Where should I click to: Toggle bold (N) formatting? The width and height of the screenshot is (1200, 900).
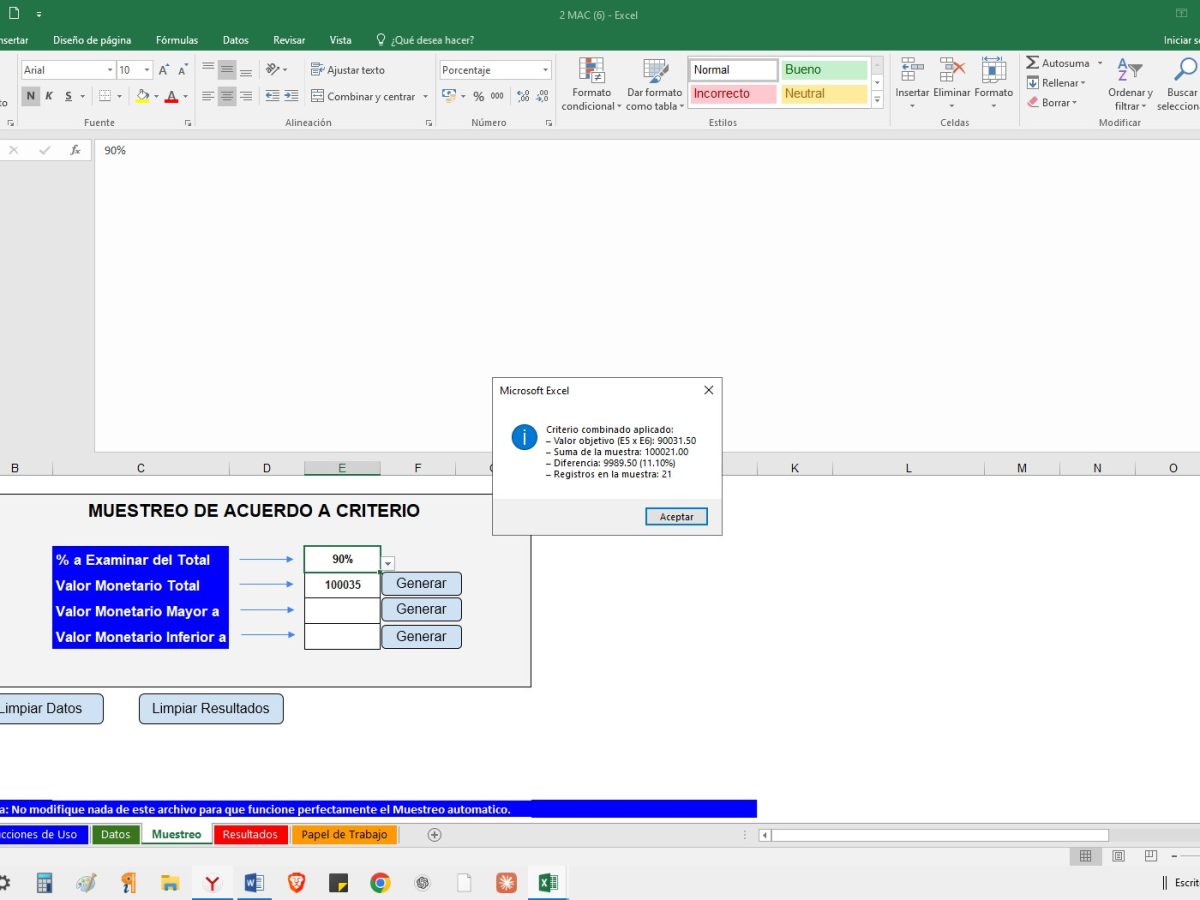click(x=30, y=96)
